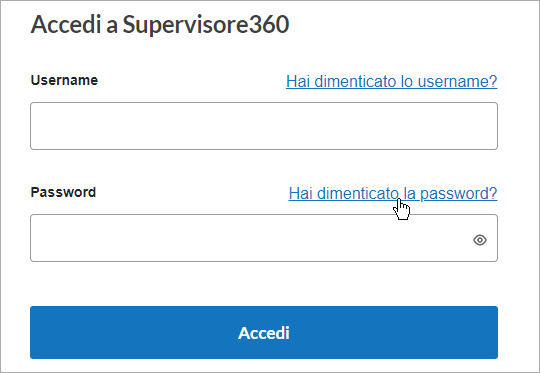Click the Username input field

pyautogui.click(x=264, y=126)
